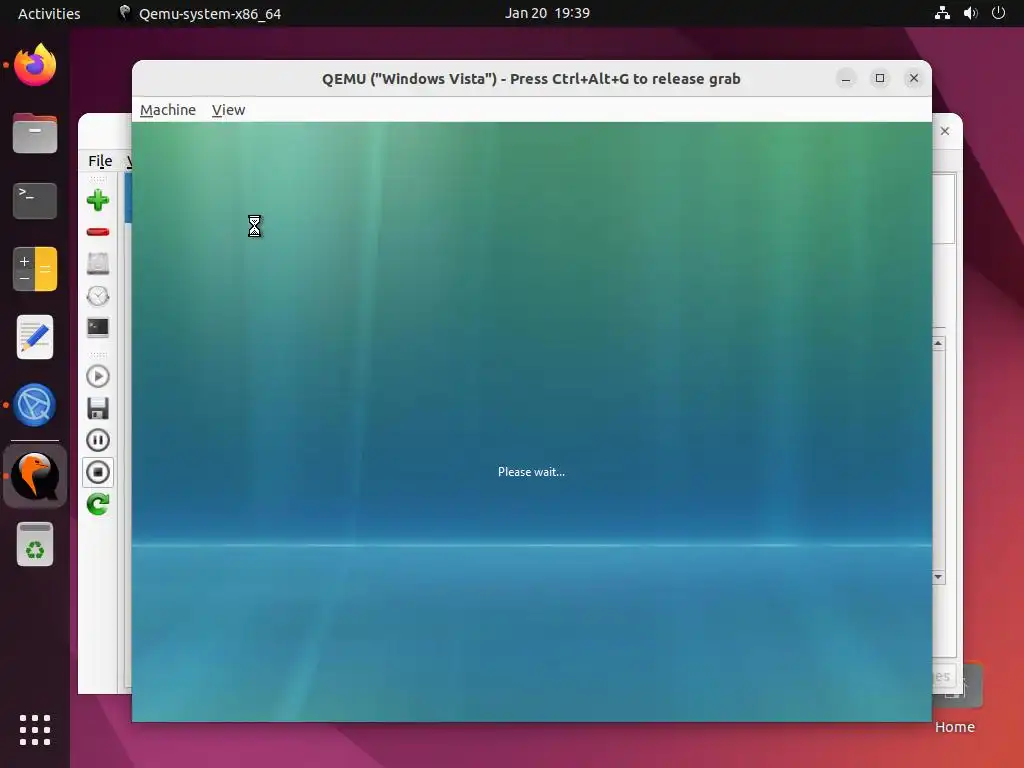Open the Trash from the dock
Screen dimensions: 1024x768
coord(35,544)
